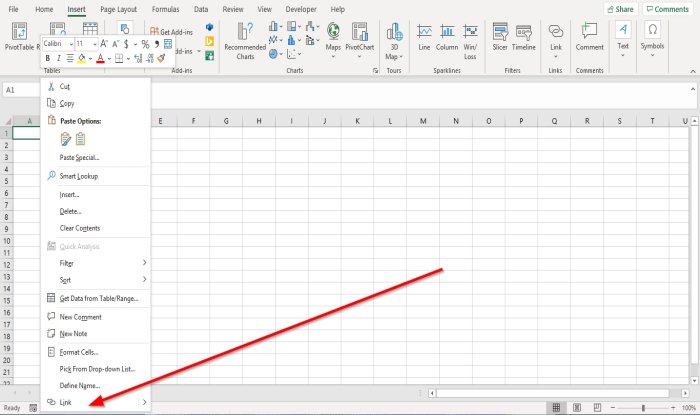Click Increase Font Size in mini toolbar

tap(104, 44)
